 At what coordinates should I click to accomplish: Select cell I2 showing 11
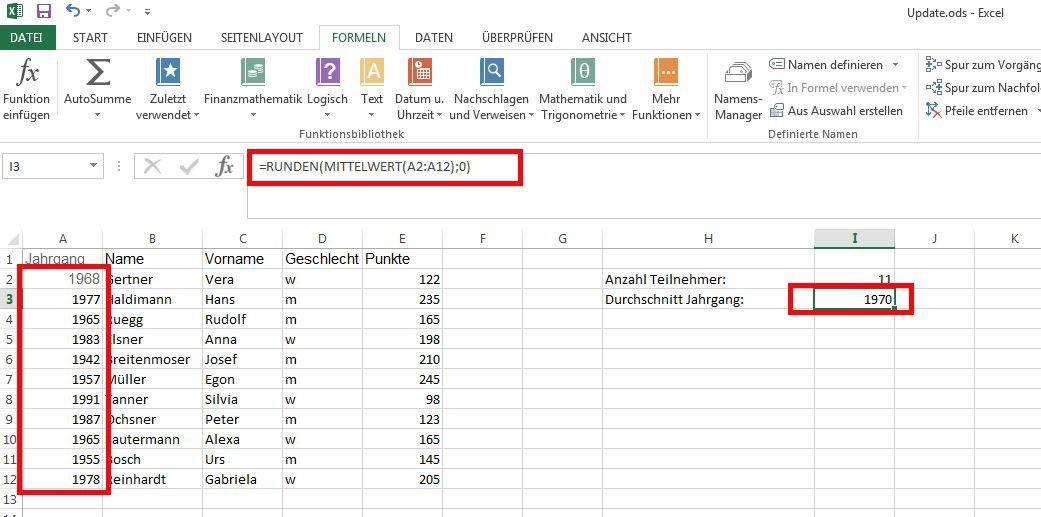pyautogui.click(x=854, y=280)
